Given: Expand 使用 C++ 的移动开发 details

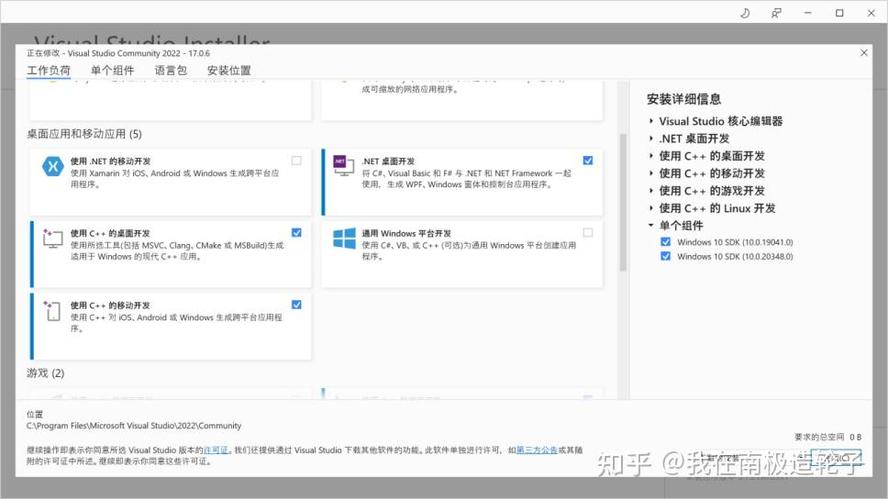Looking at the screenshot, I should coord(651,173).
